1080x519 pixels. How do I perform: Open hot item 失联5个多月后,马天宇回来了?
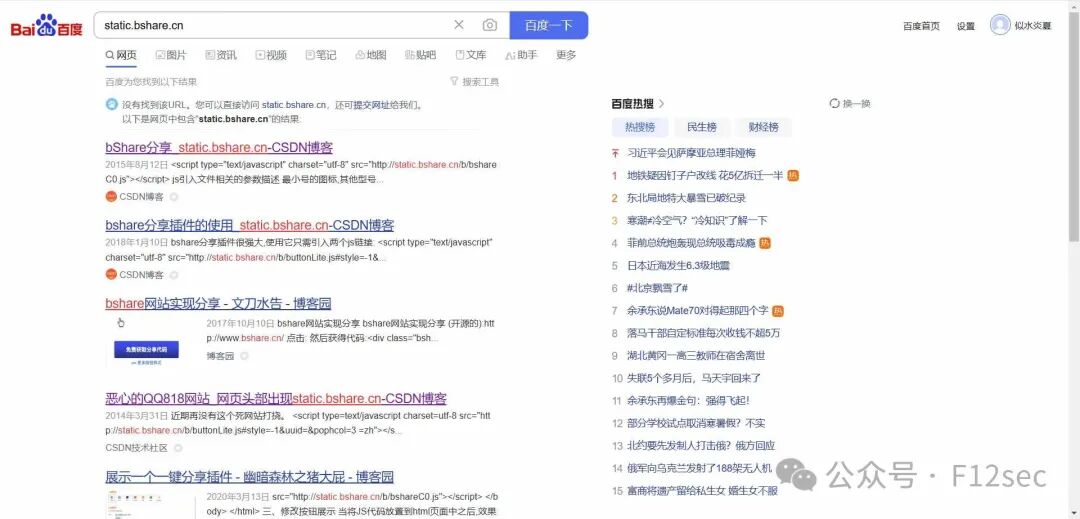tap(694, 379)
